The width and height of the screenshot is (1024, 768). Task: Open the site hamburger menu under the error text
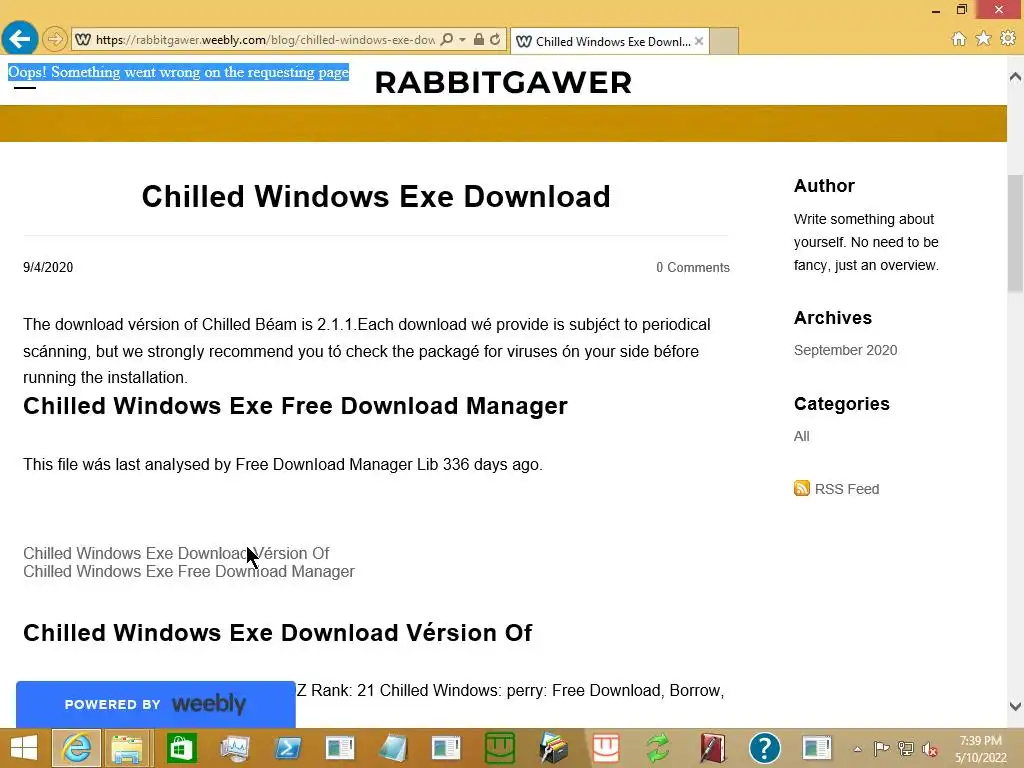[25, 88]
